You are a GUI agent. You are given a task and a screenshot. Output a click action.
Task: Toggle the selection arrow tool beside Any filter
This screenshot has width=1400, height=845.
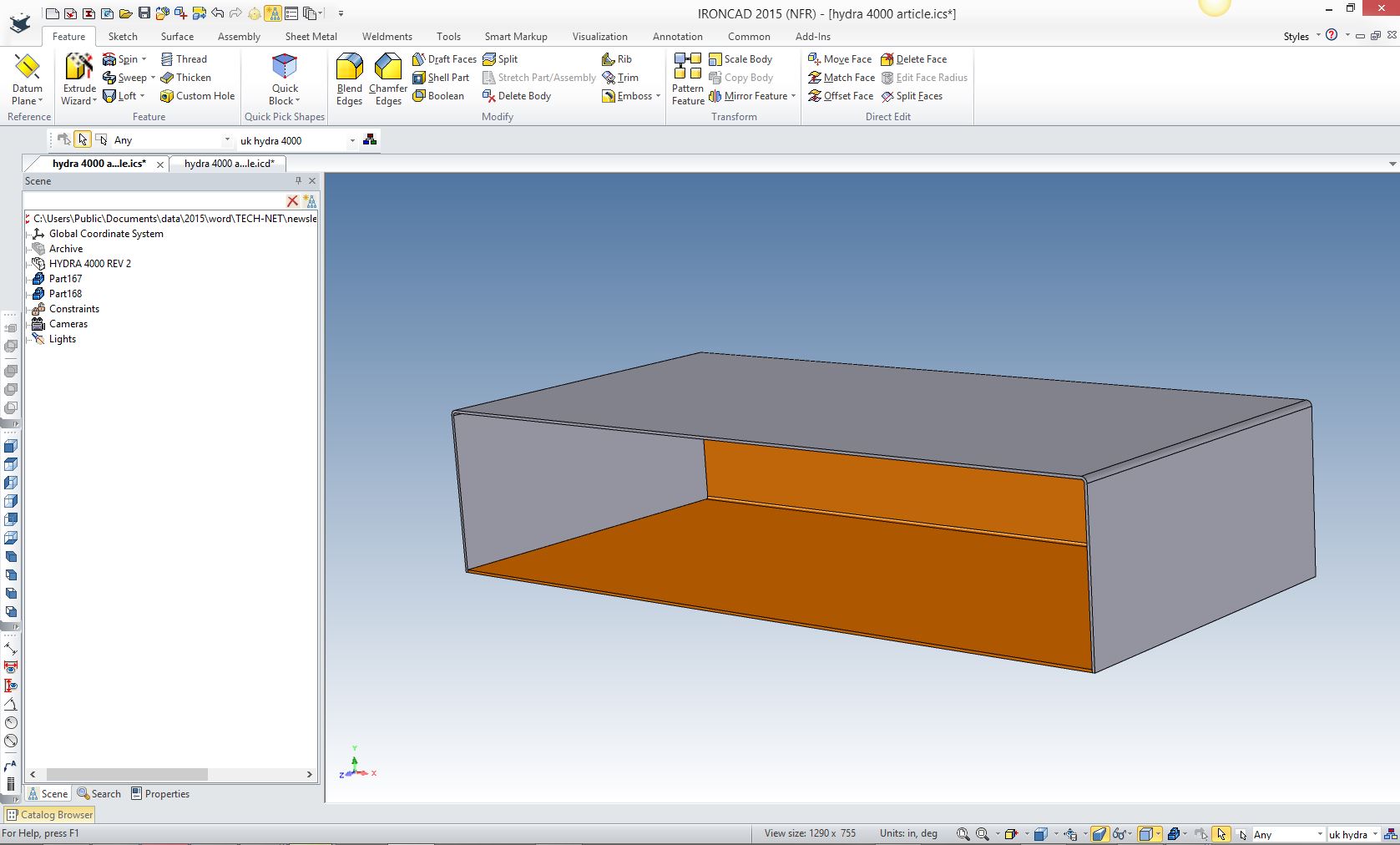pos(82,139)
